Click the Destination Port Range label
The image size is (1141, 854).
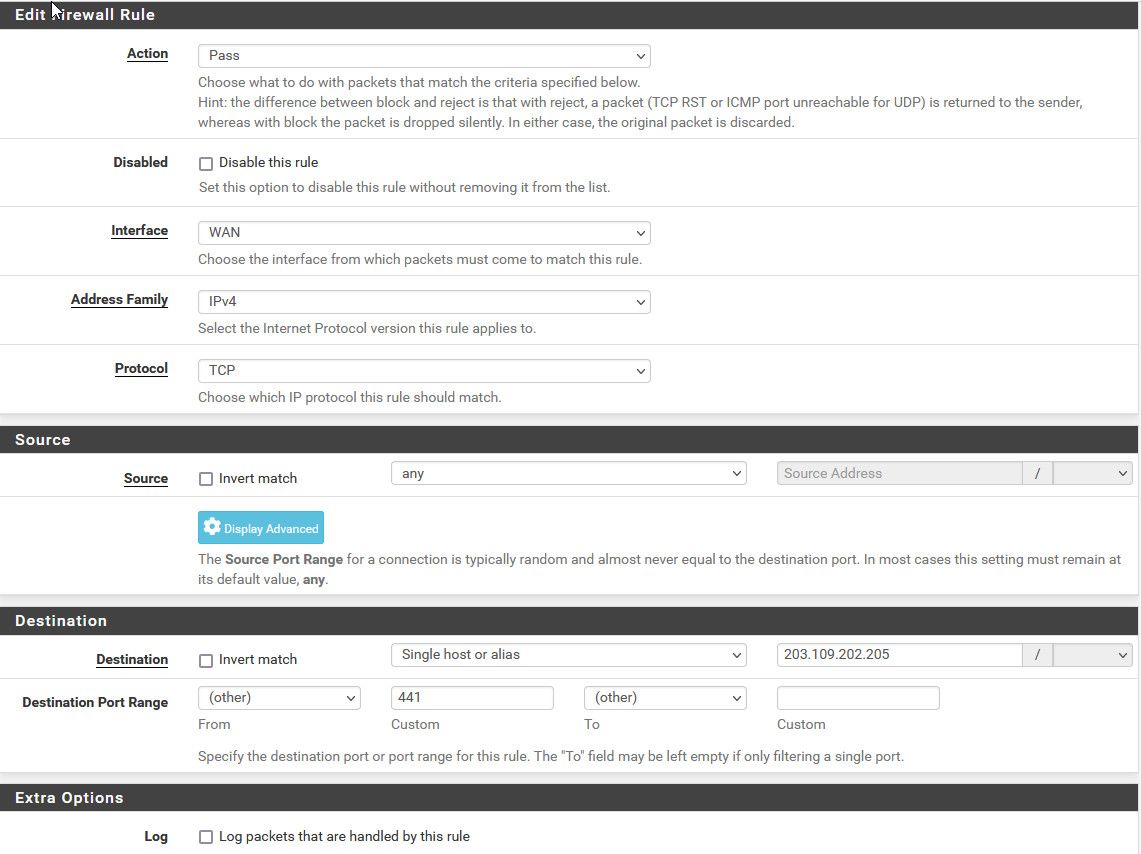pos(95,703)
